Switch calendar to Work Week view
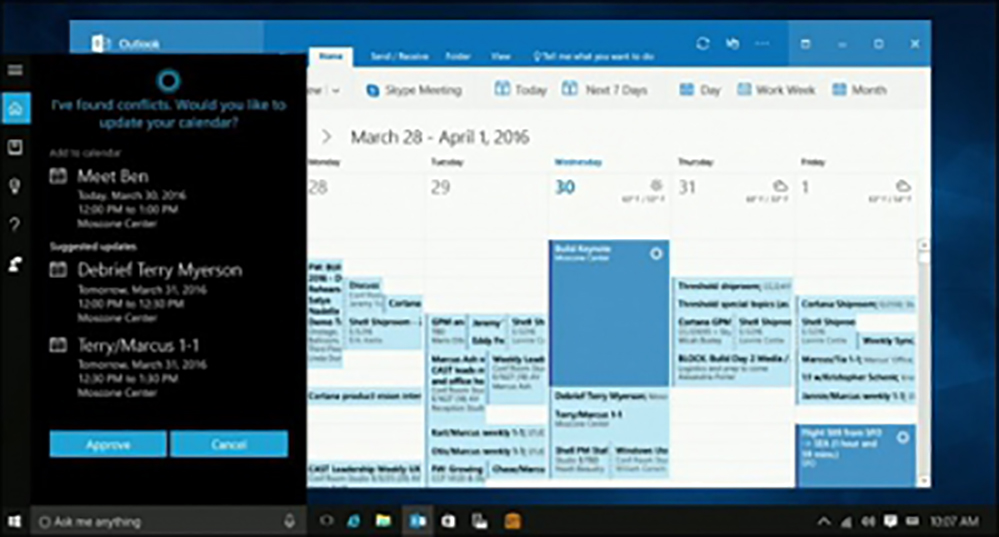The width and height of the screenshot is (999, 537). [x=776, y=90]
